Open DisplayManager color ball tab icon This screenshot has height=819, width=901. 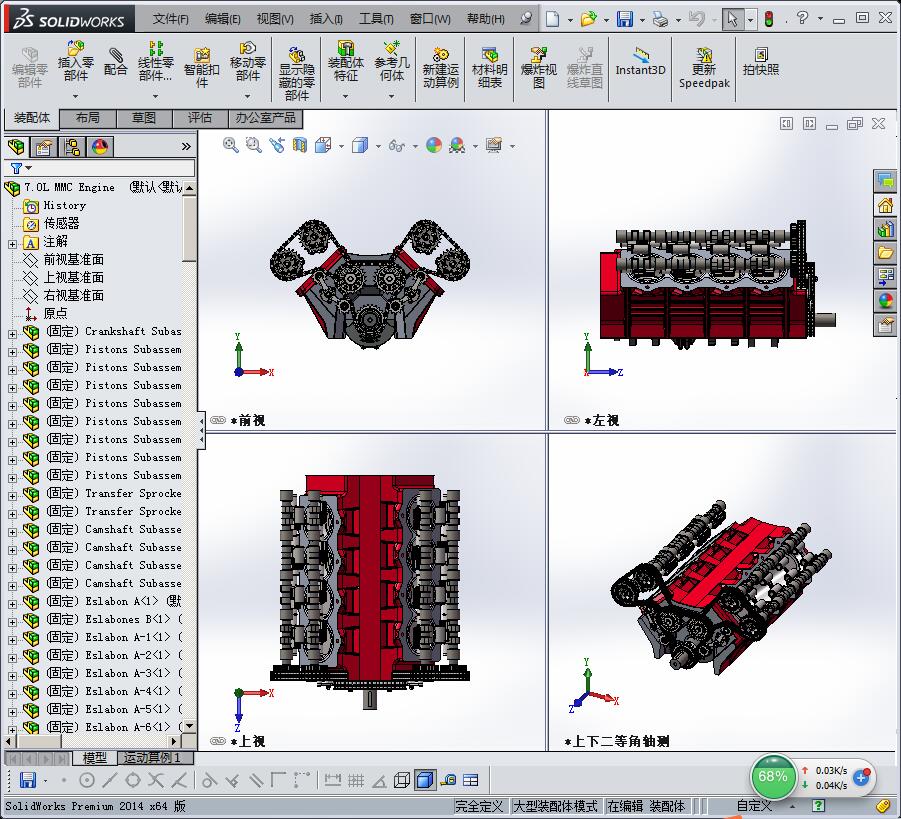click(100, 147)
